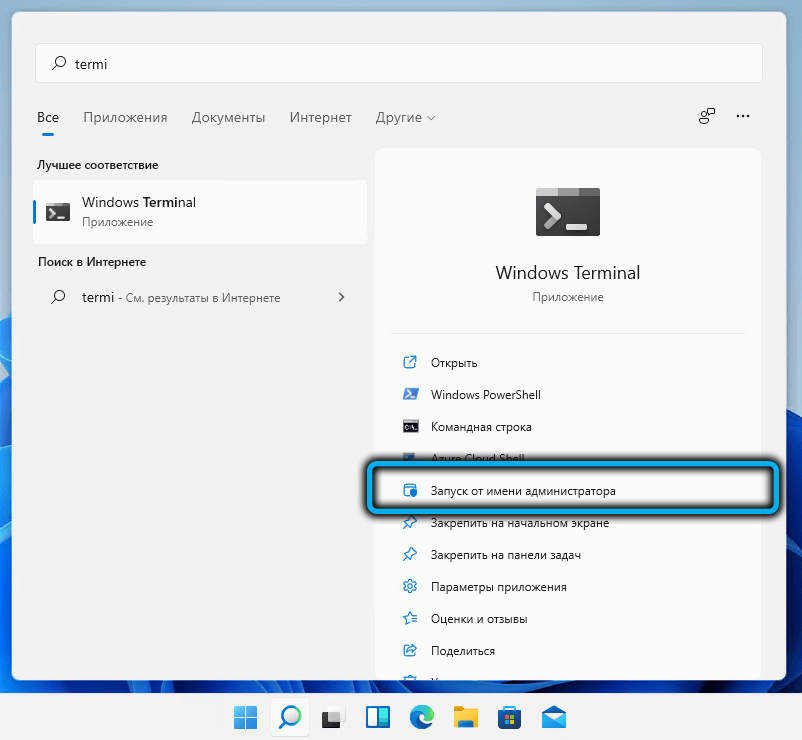Viewport: 802px width, 740px height.
Task: Click the large Windows Terminal app icon
Action: click(567, 212)
